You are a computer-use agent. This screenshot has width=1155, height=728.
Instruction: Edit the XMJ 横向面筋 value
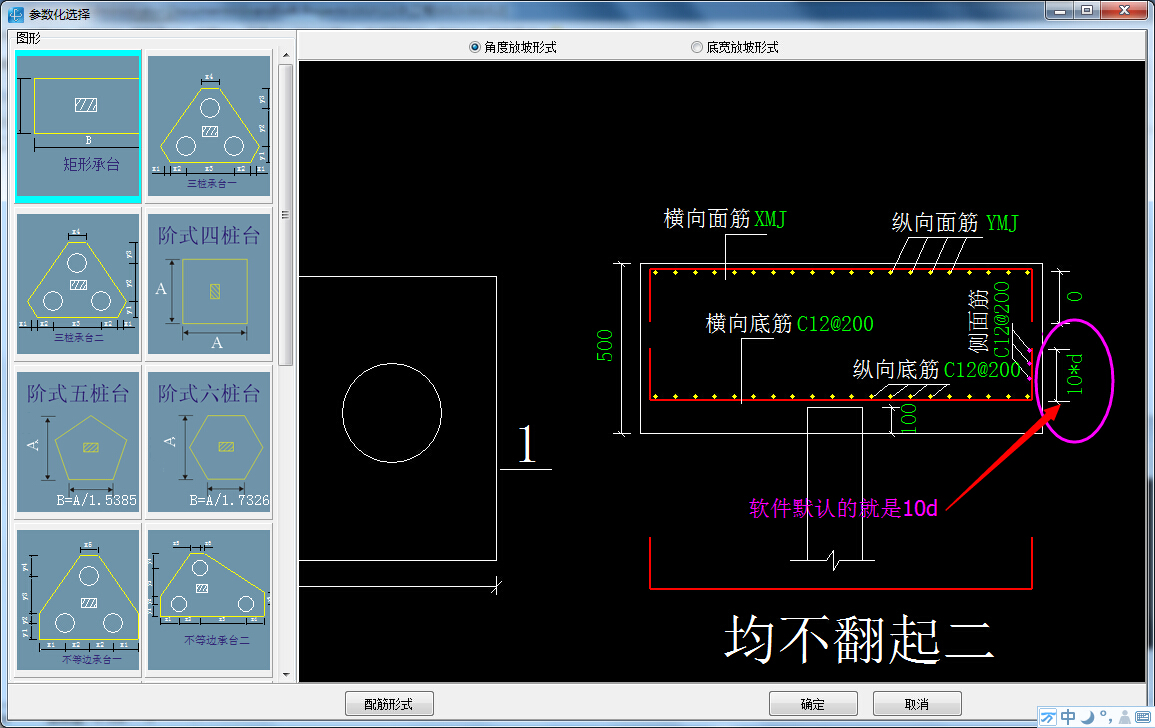[x=770, y=219]
